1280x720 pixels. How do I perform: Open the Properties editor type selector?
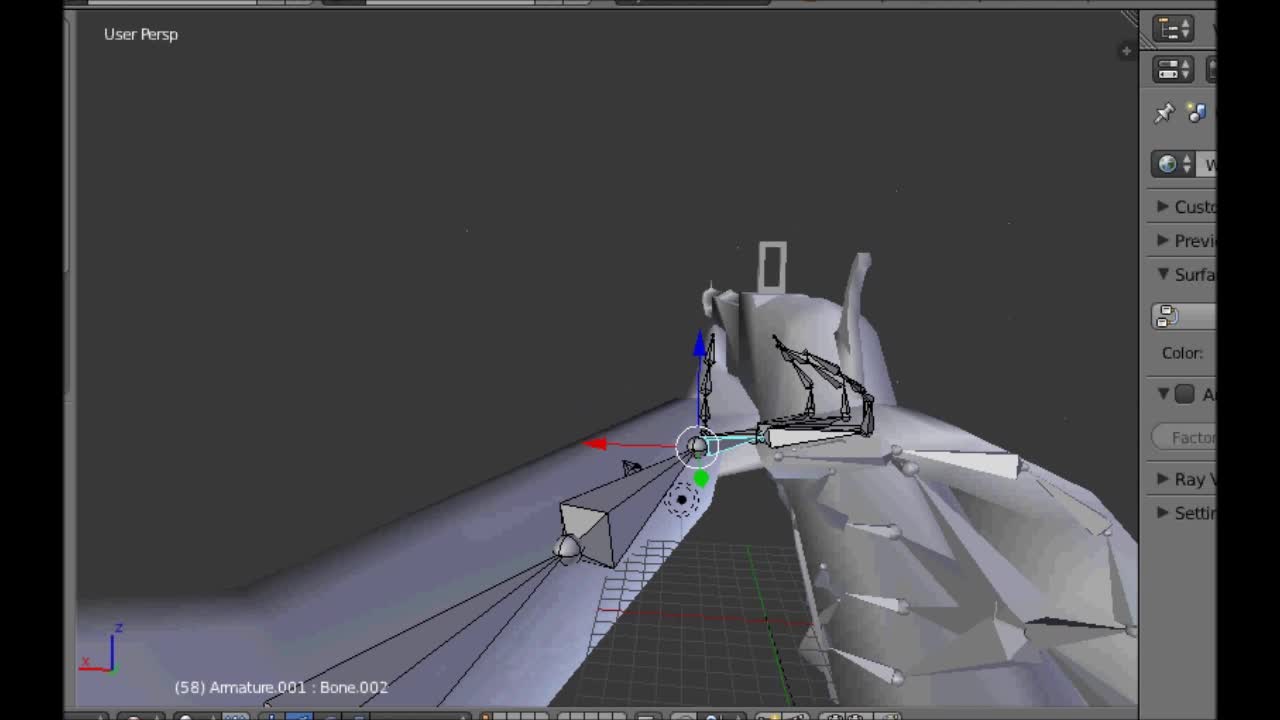click(1173, 69)
